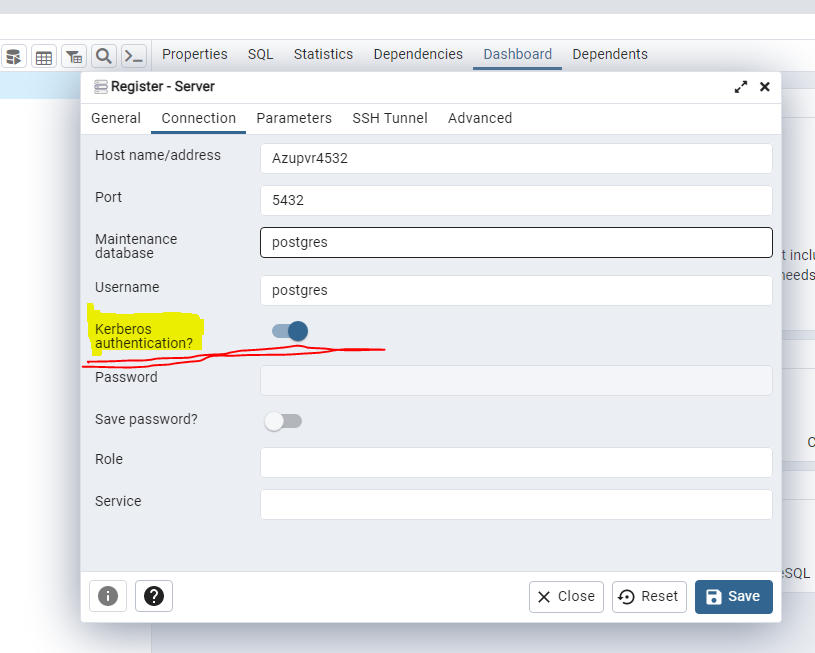Click into the Role text field
This screenshot has width=815, height=653.
(x=516, y=462)
